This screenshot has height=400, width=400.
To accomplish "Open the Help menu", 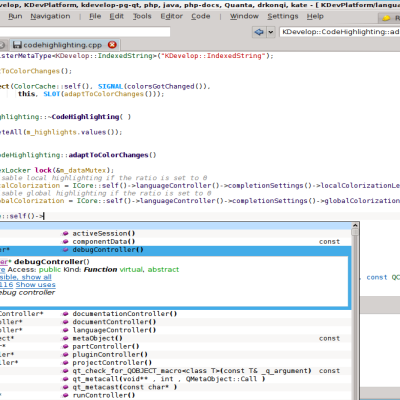I will (x=315, y=16).
